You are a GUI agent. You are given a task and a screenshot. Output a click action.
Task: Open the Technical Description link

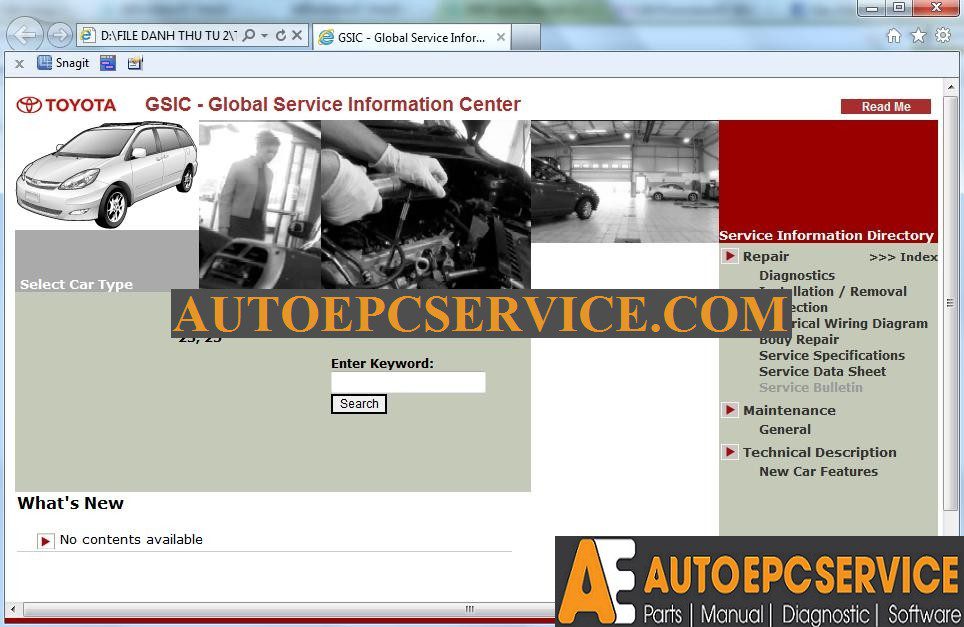tap(820, 452)
